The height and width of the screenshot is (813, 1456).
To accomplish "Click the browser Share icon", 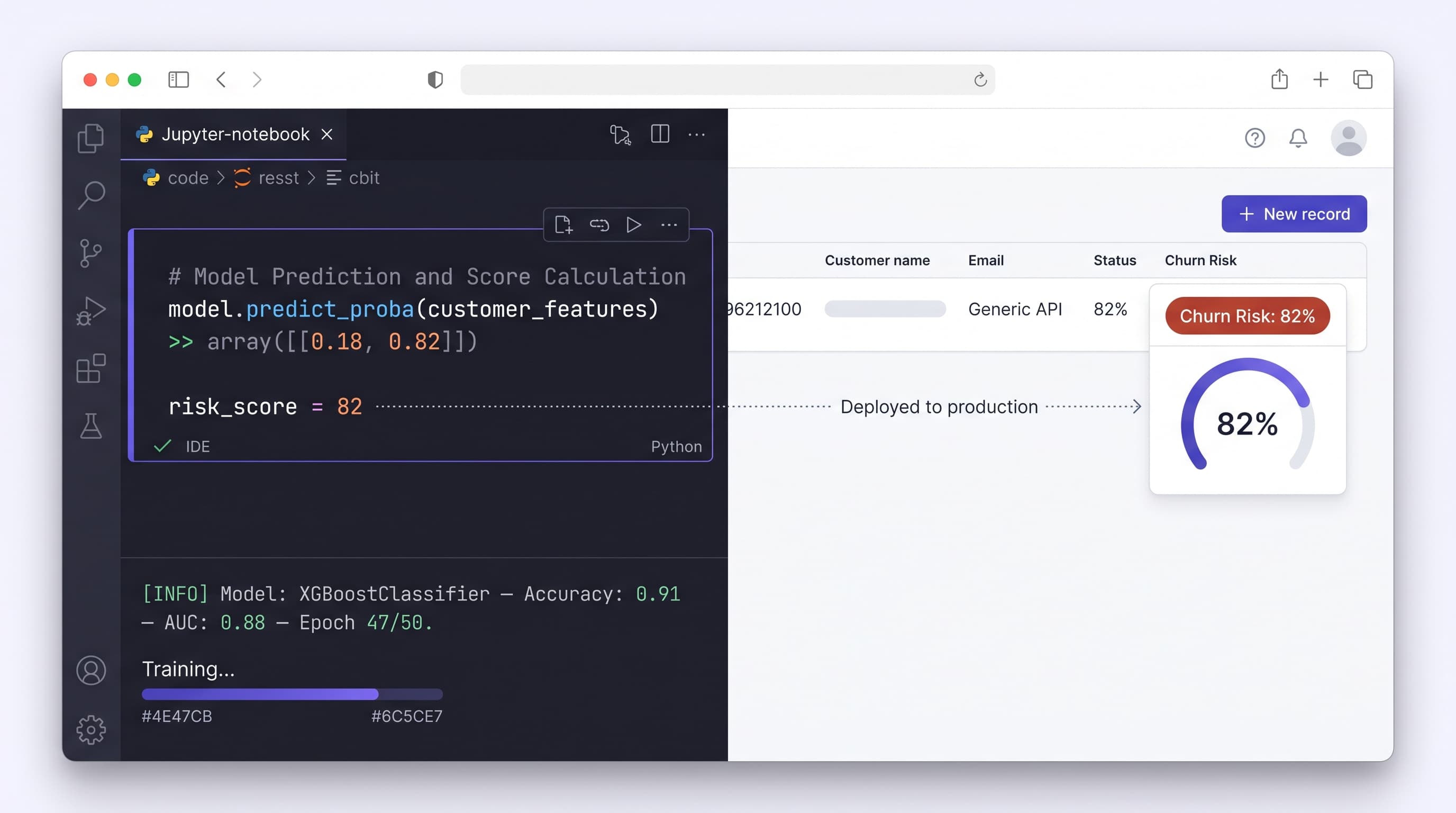I will coord(1280,78).
